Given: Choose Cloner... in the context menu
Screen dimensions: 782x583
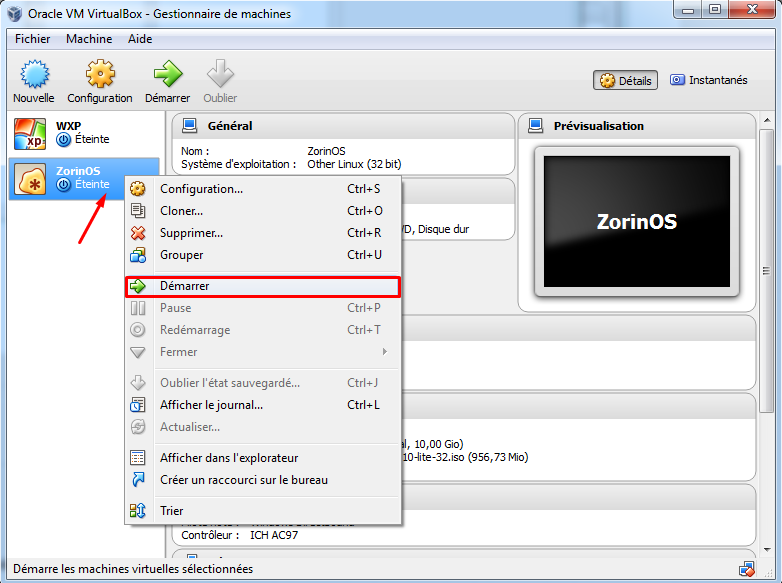Looking at the screenshot, I should (x=263, y=211).
